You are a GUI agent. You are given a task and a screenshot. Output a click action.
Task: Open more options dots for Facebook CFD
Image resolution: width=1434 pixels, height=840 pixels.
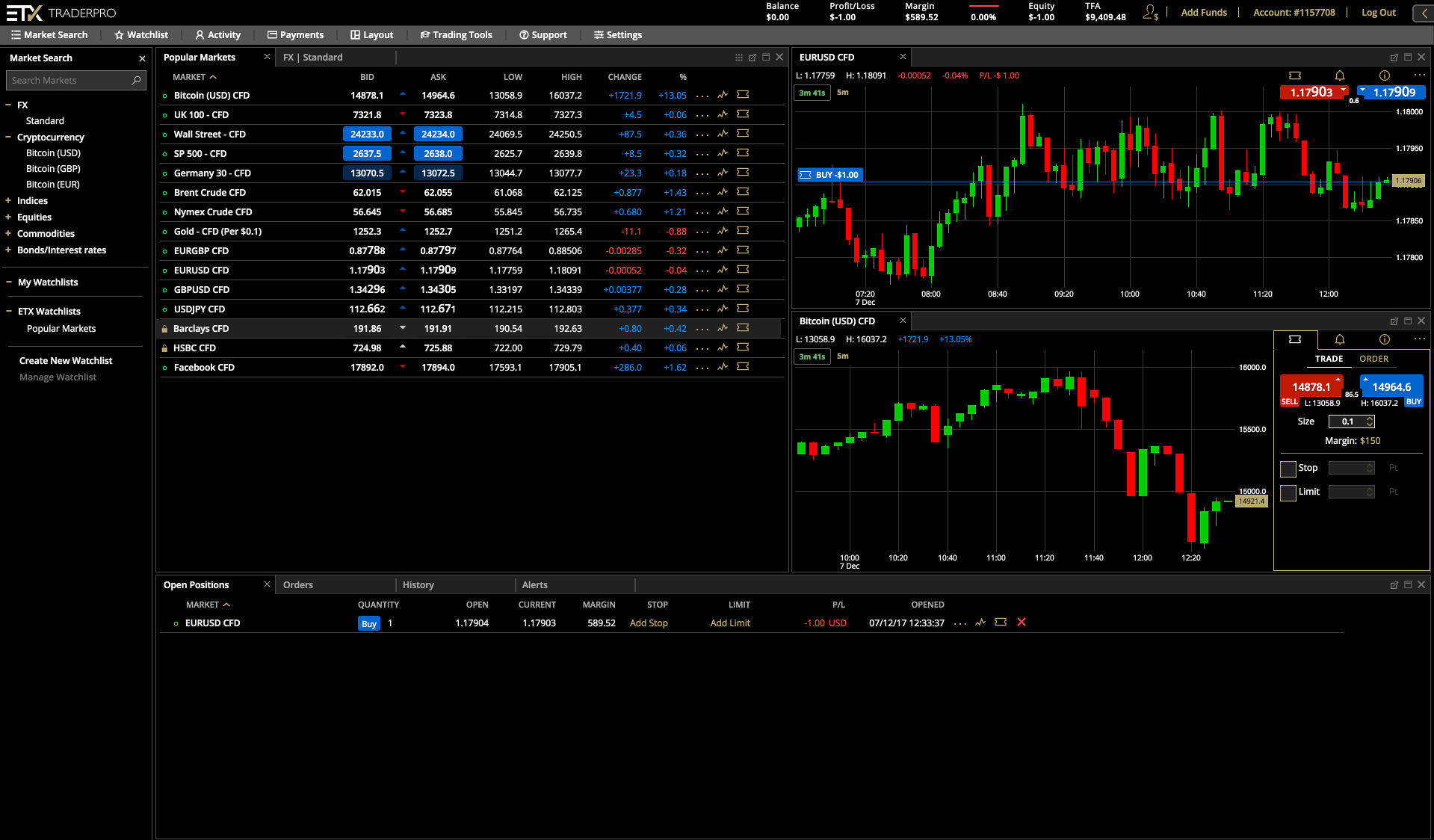(702, 368)
